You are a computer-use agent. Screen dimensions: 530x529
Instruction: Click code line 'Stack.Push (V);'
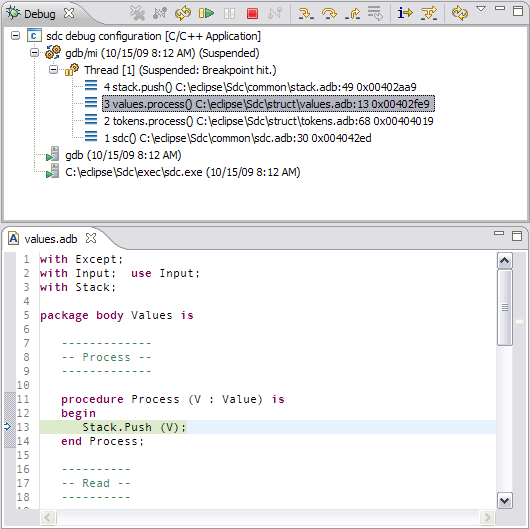tap(134, 427)
